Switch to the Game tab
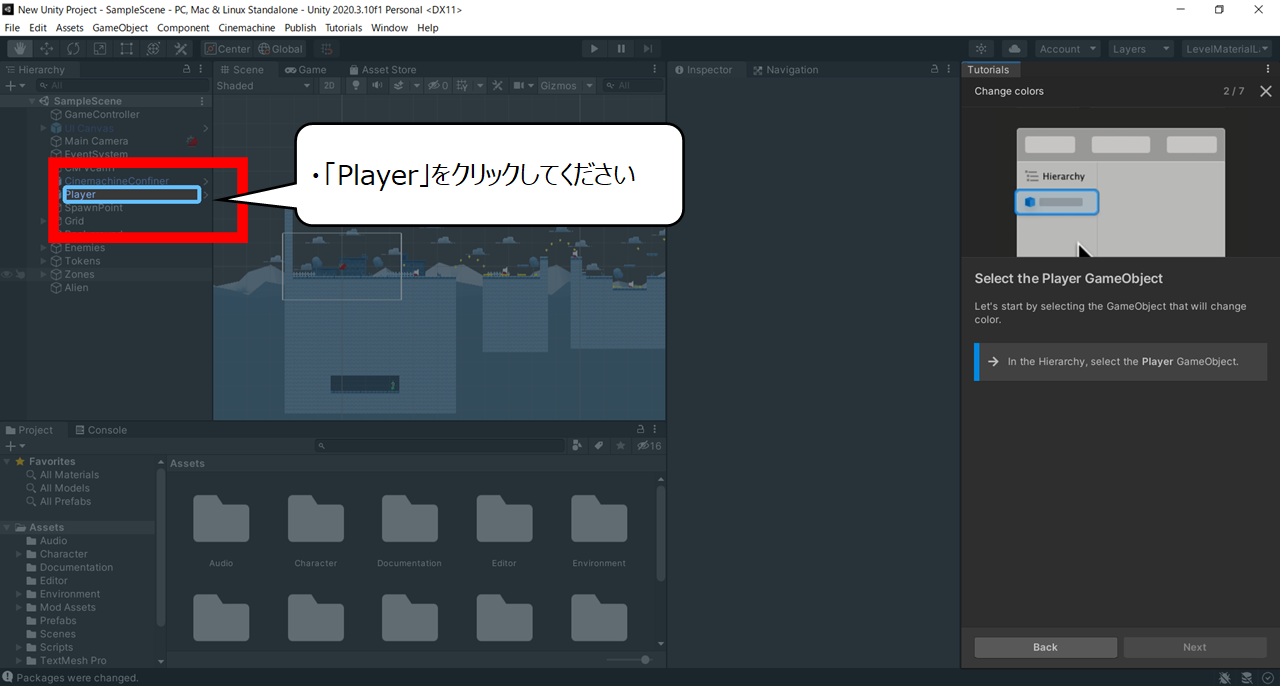Viewport: 1280px width, 686px height. click(x=306, y=70)
